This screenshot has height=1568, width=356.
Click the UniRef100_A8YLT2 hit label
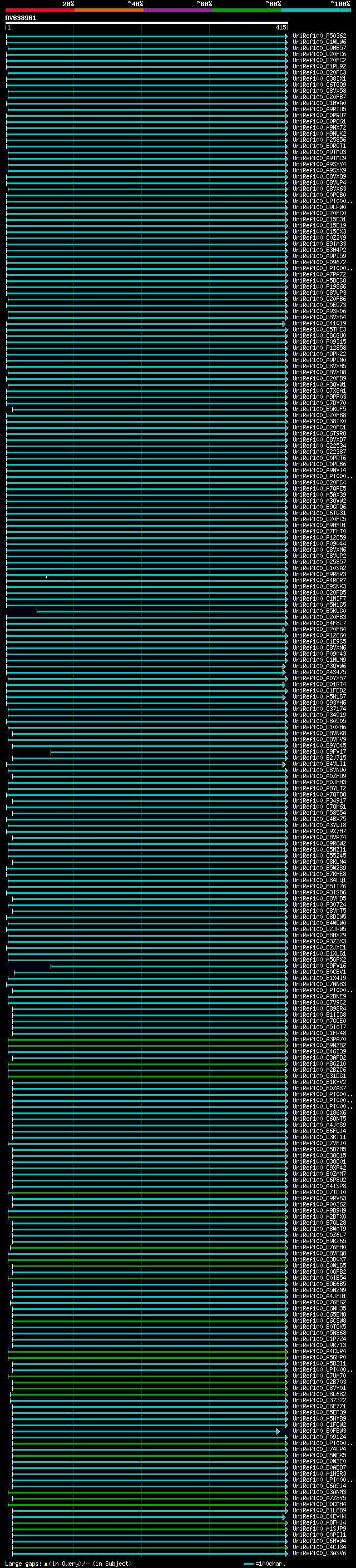tap(319, 788)
